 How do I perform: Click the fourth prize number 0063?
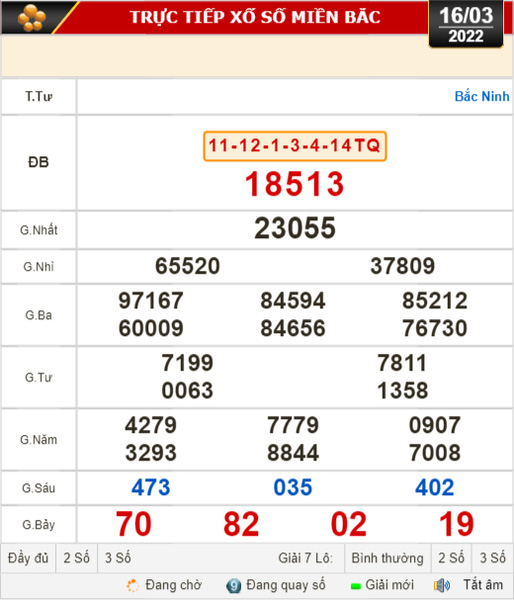[x=188, y=391]
